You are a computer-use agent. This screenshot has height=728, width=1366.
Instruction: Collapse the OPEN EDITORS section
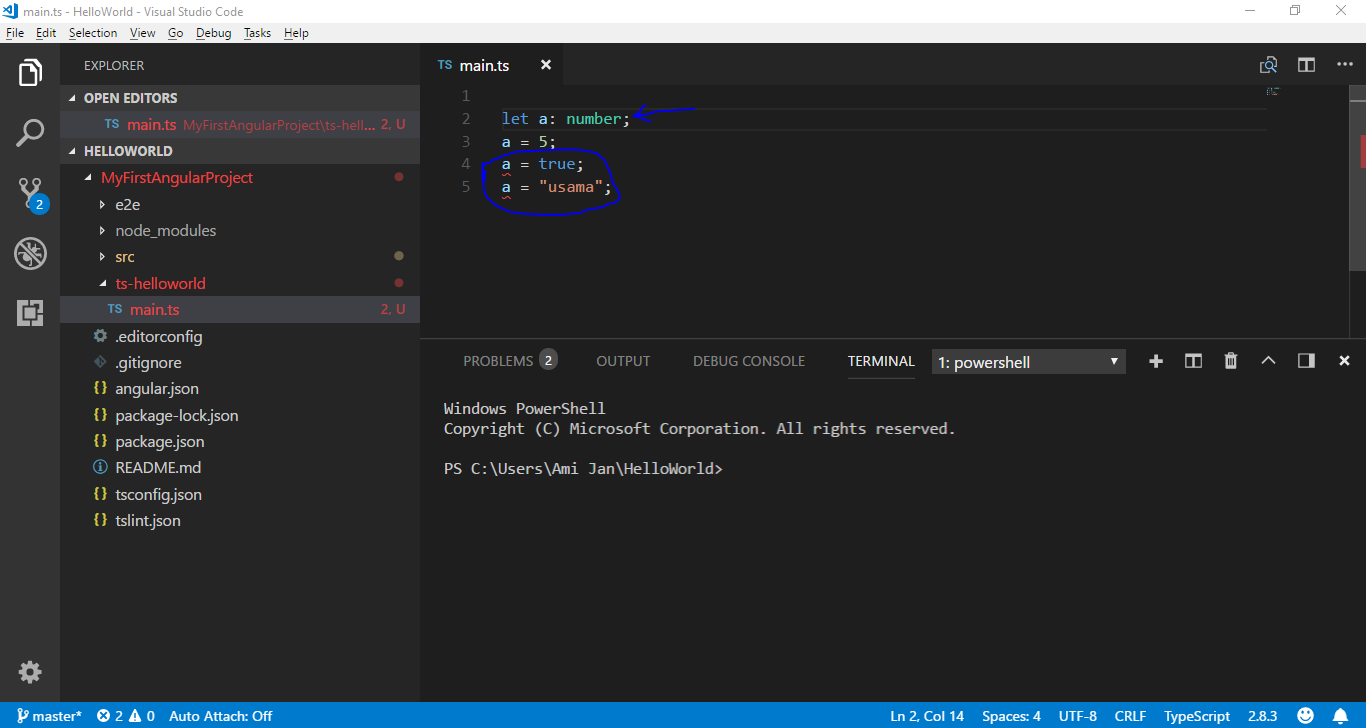coord(240,98)
